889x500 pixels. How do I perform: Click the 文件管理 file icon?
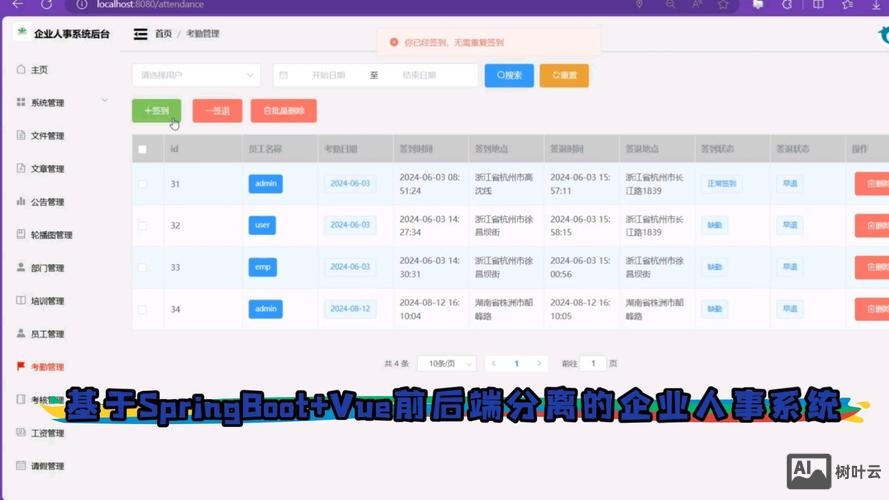tap(21, 135)
